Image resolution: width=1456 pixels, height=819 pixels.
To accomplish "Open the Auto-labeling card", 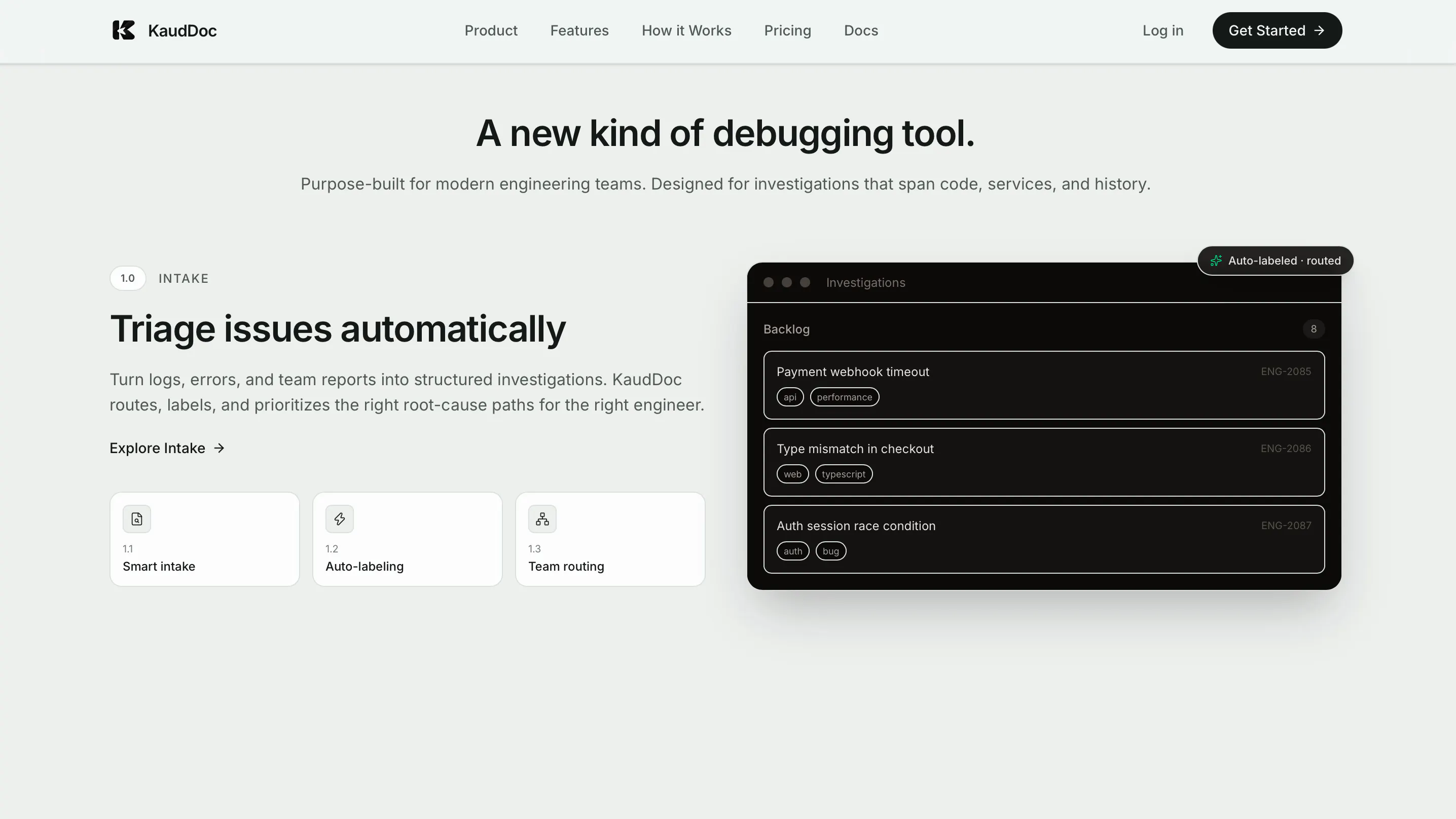I will pyautogui.click(x=408, y=539).
